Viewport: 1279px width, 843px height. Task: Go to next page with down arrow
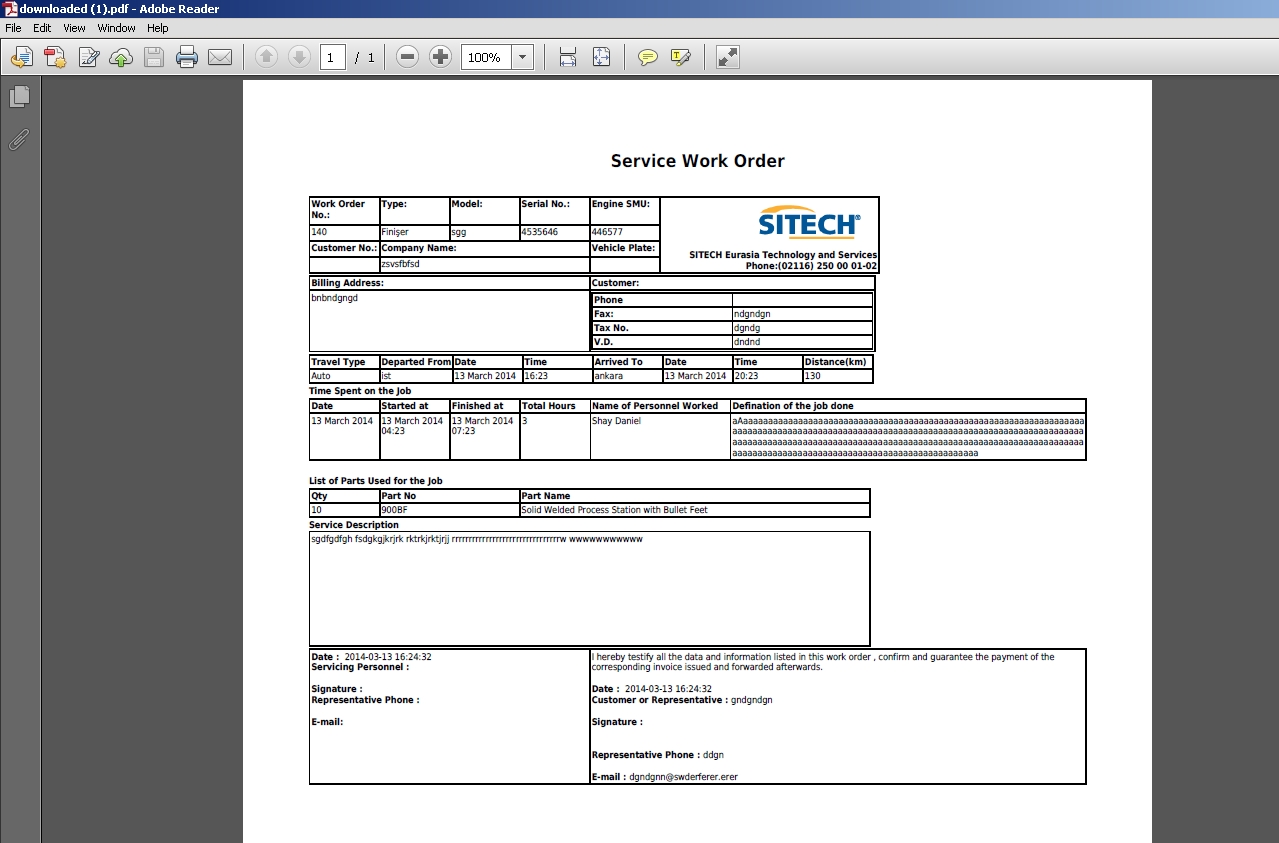pos(299,57)
